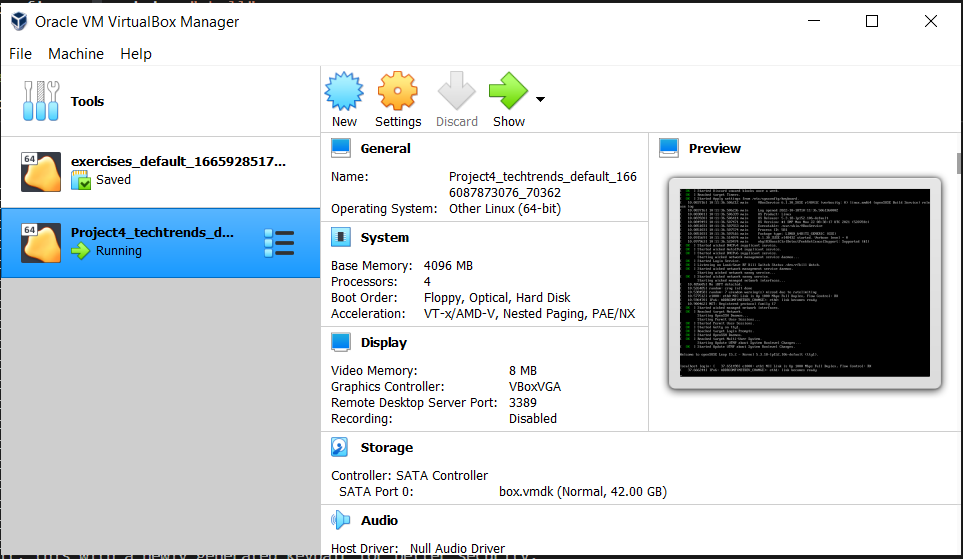Click the Display section screen icon
This screenshot has width=963, height=559.
(341, 342)
